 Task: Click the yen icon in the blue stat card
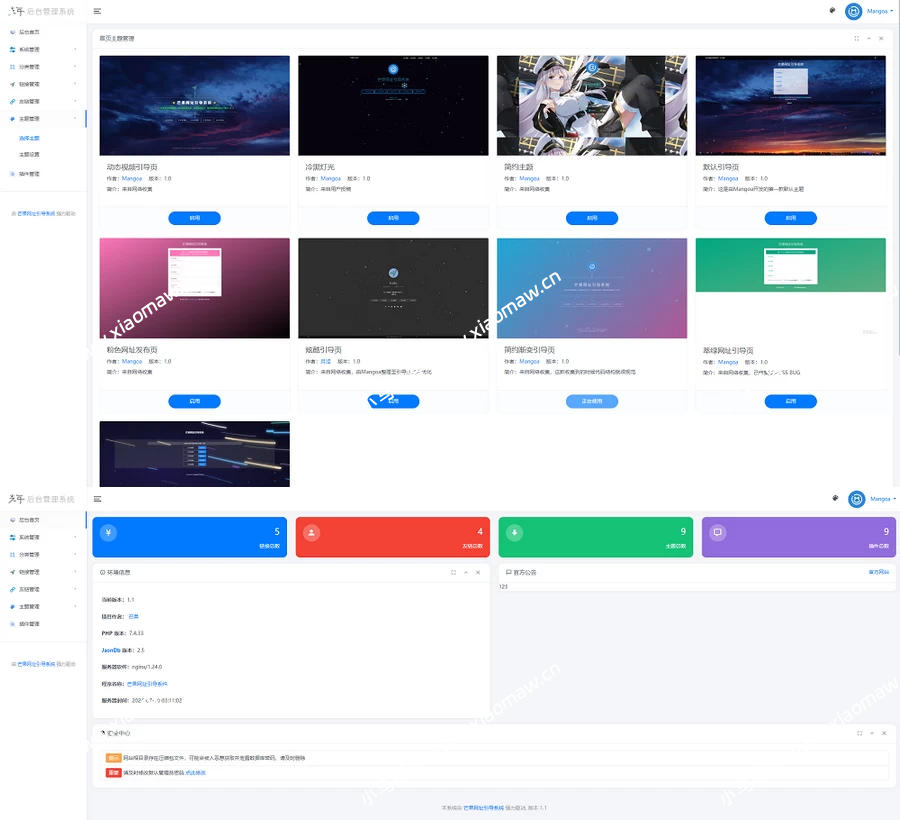coord(108,532)
